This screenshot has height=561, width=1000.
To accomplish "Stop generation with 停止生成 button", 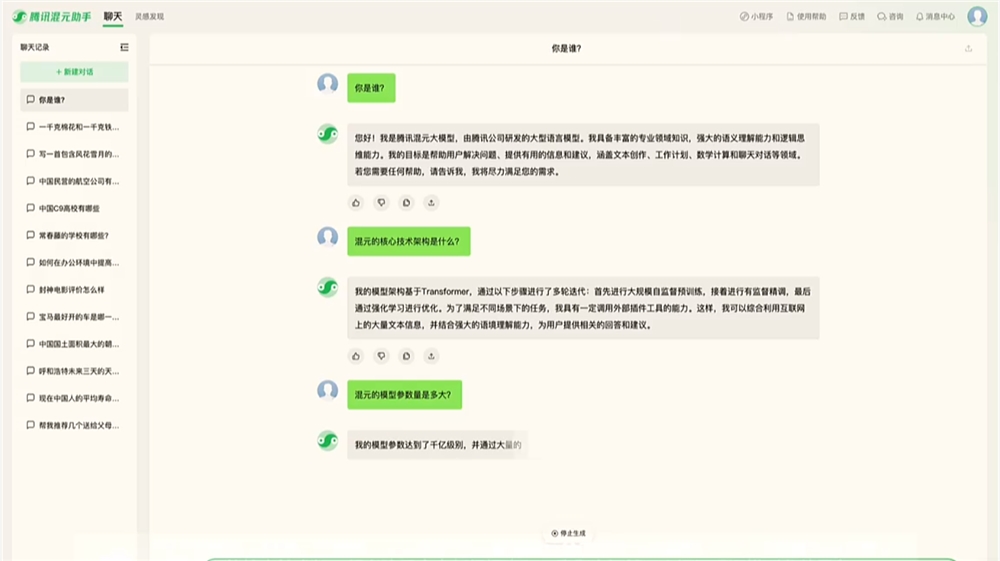I will 568,533.
